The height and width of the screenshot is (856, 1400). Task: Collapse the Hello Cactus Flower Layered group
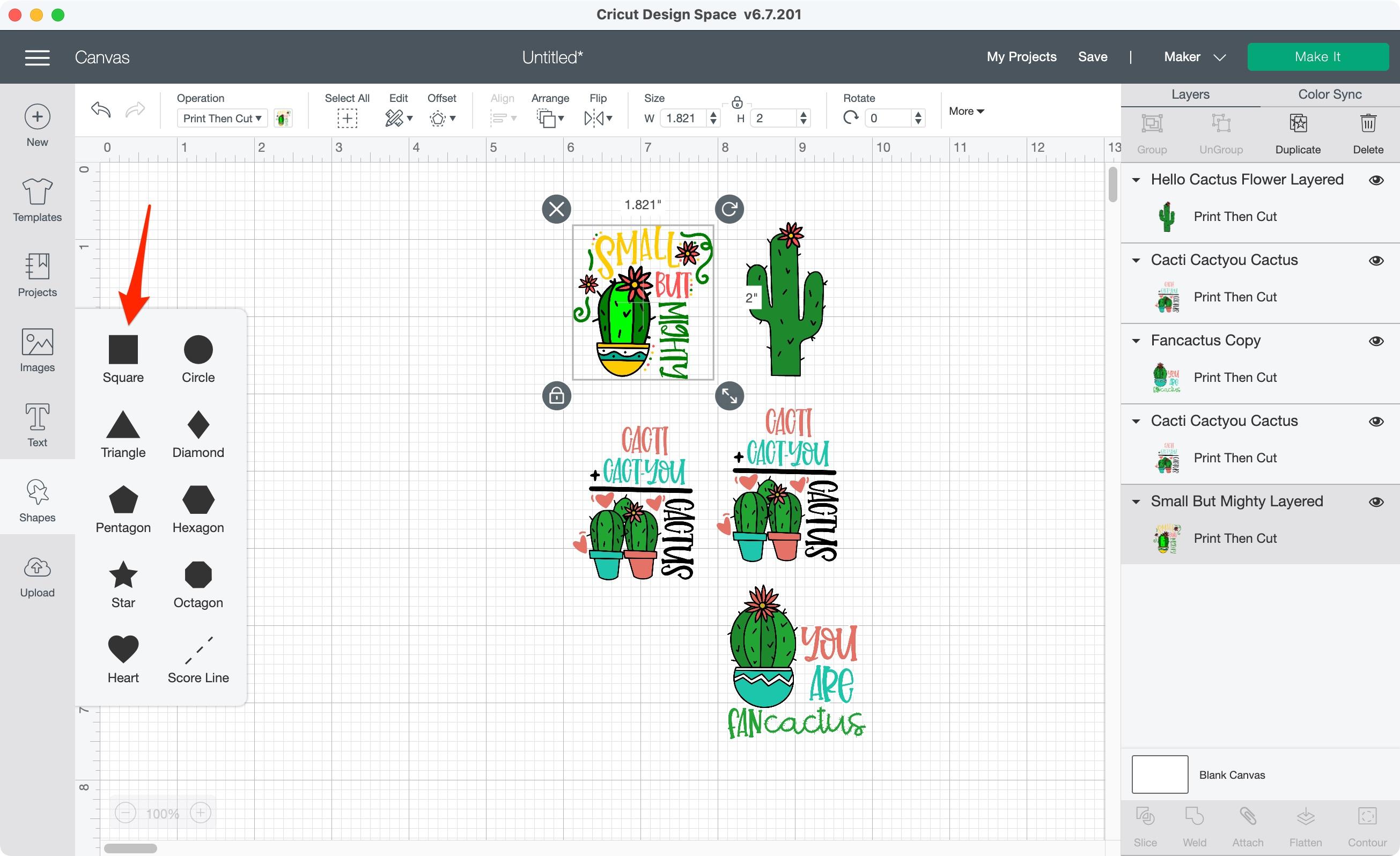(x=1135, y=180)
